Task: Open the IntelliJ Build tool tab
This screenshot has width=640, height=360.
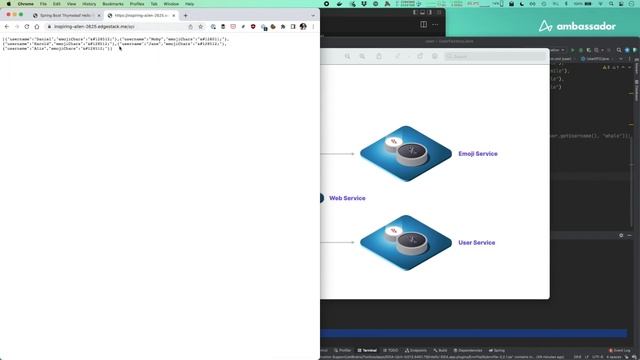Action: [x=440, y=350]
